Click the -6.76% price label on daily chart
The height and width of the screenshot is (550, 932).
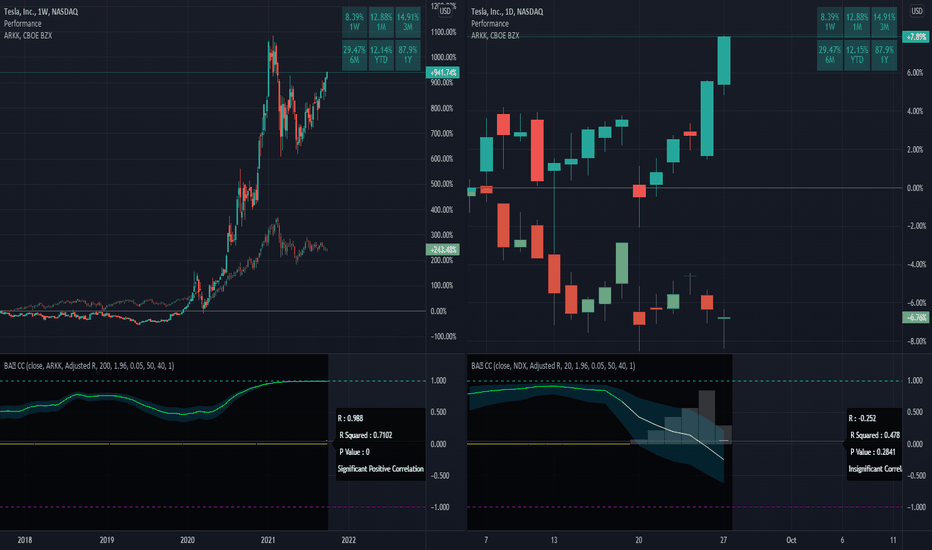point(915,318)
